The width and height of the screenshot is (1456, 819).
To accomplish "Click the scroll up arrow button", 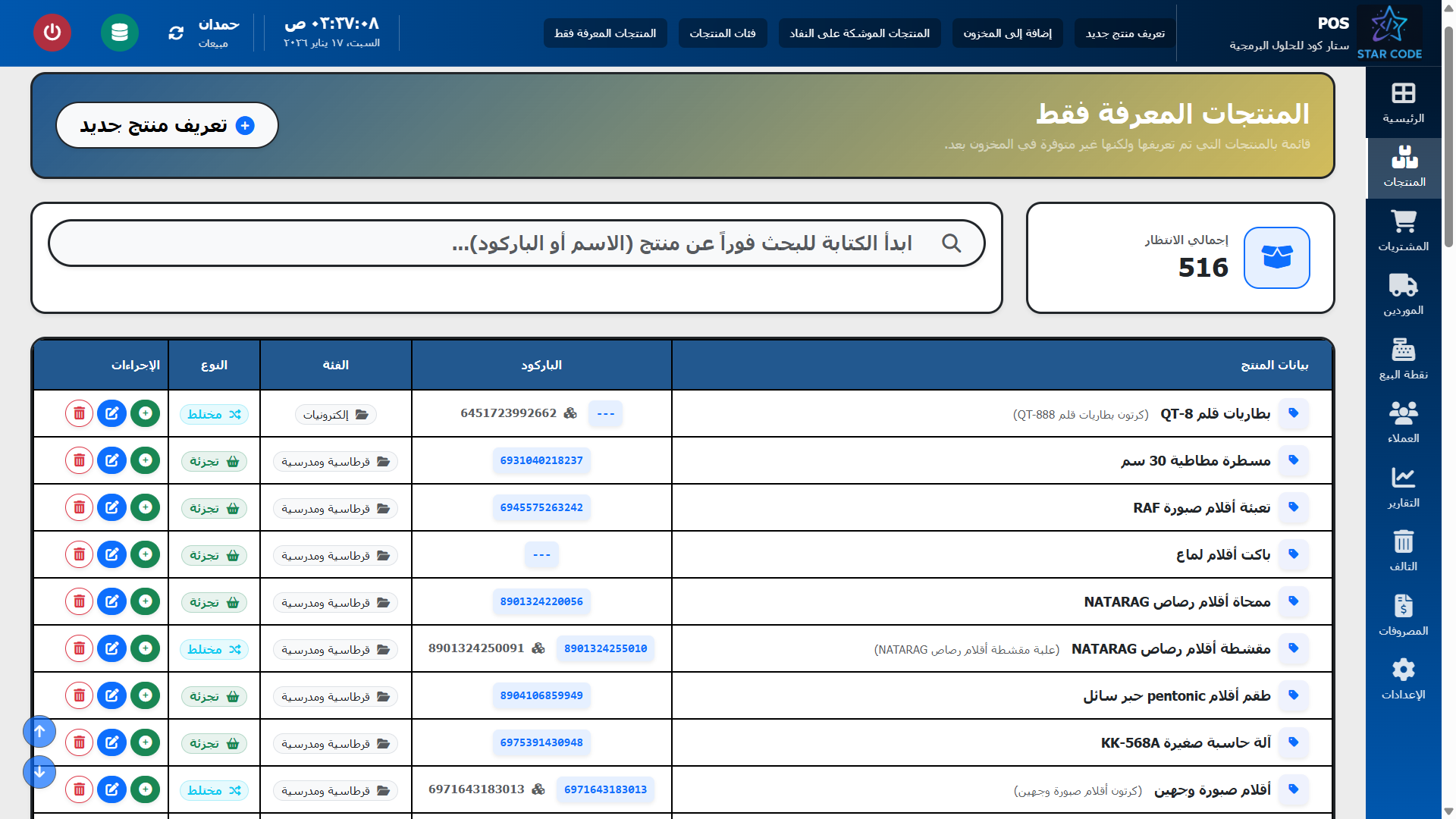I will (x=39, y=732).
